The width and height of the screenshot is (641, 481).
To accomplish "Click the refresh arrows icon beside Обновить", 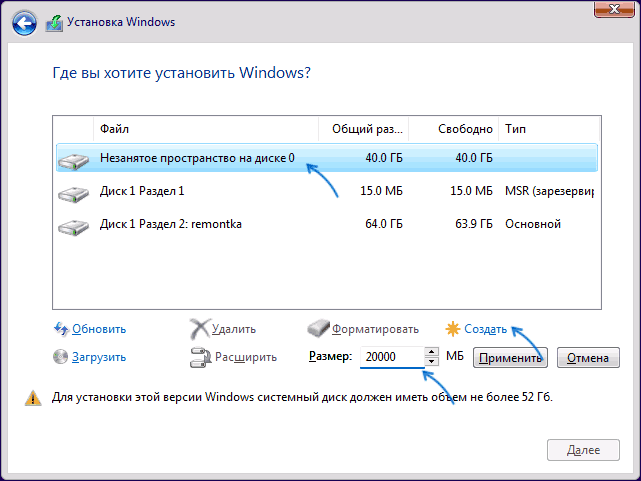I will pos(61,329).
